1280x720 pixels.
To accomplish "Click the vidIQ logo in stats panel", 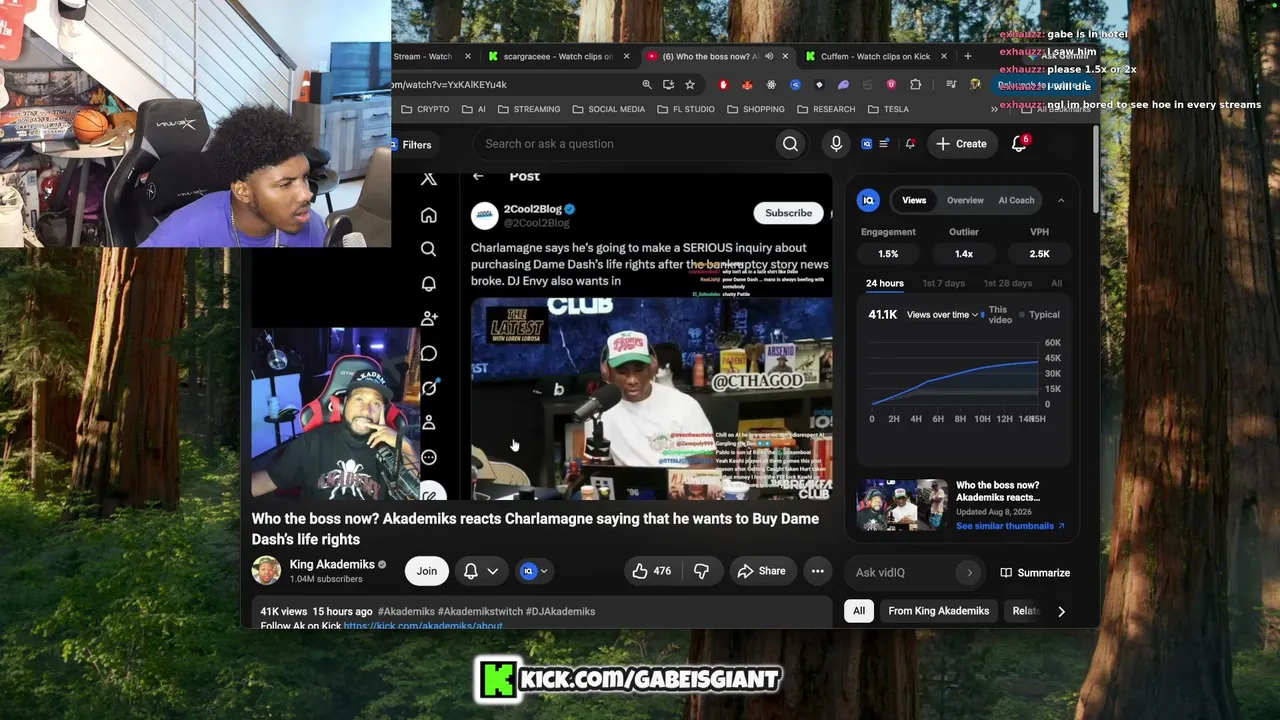I will 868,200.
